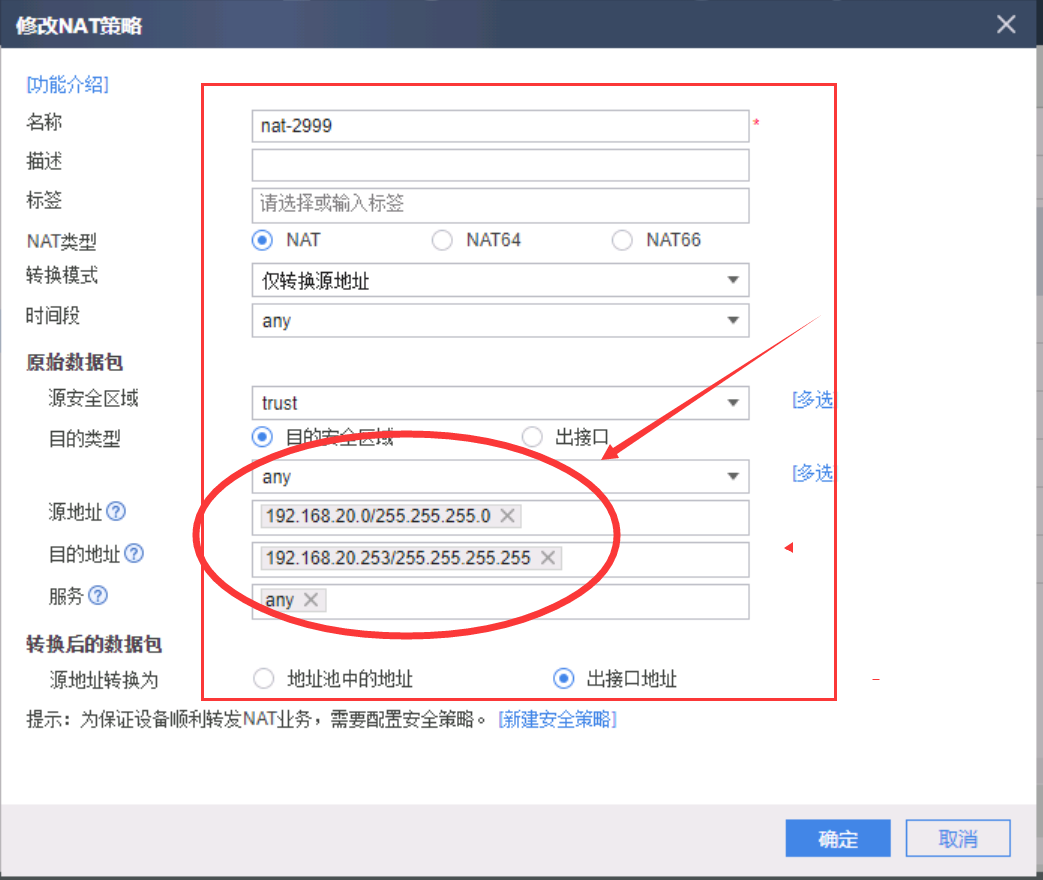Click the 新建安全策略 link

tap(557, 719)
